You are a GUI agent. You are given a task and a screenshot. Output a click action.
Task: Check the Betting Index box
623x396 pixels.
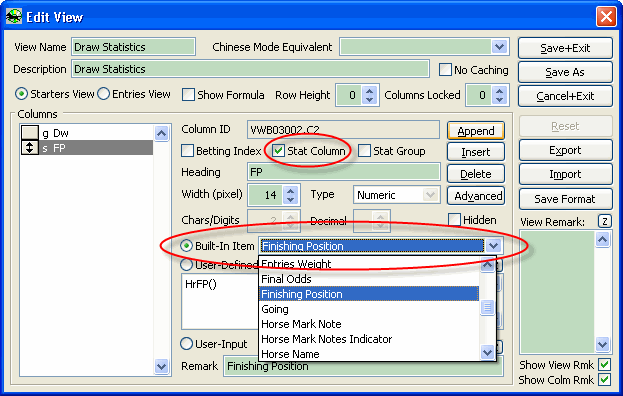coord(188,151)
